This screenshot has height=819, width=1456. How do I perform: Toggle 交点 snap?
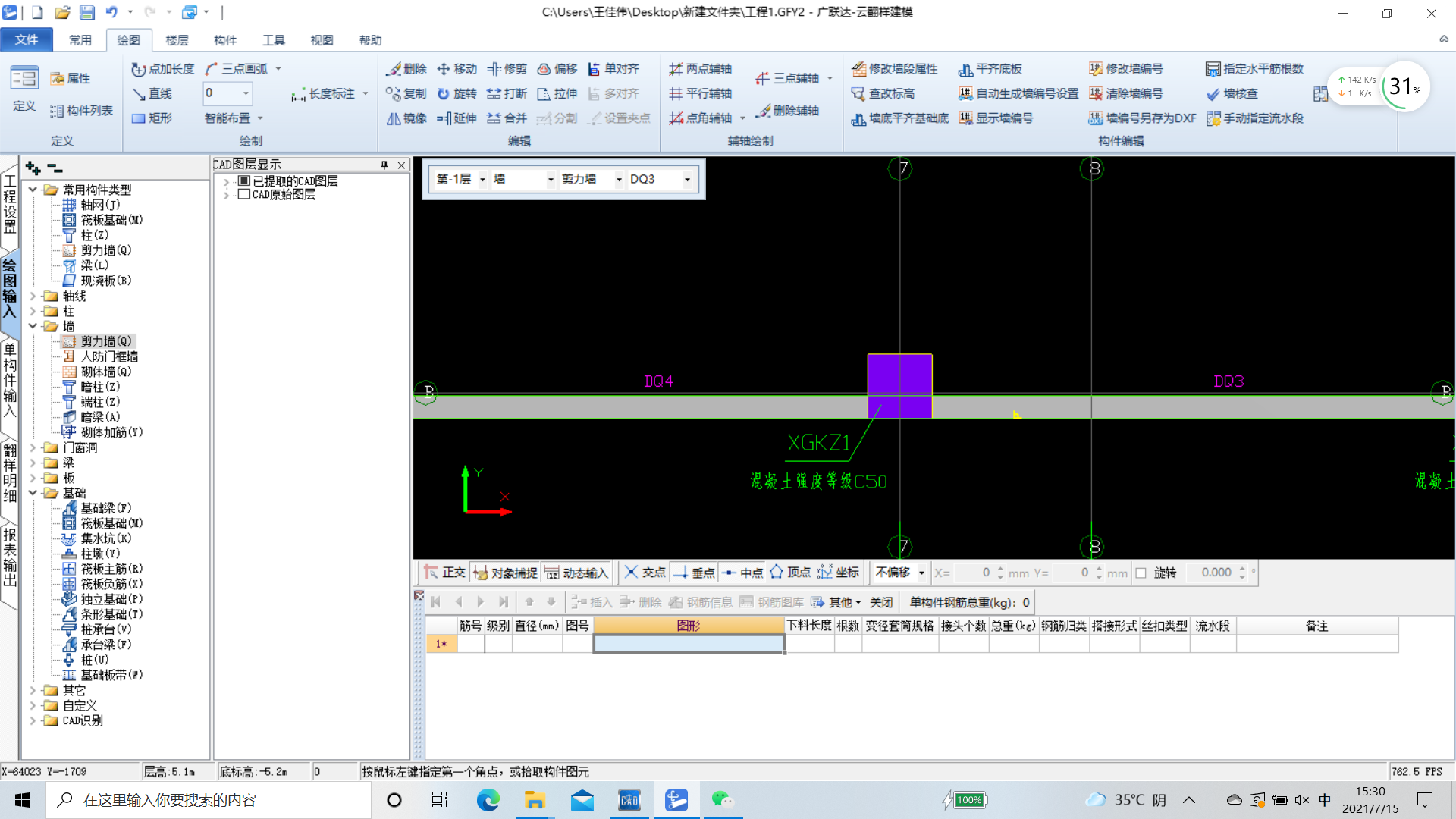(x=645, y=573)
